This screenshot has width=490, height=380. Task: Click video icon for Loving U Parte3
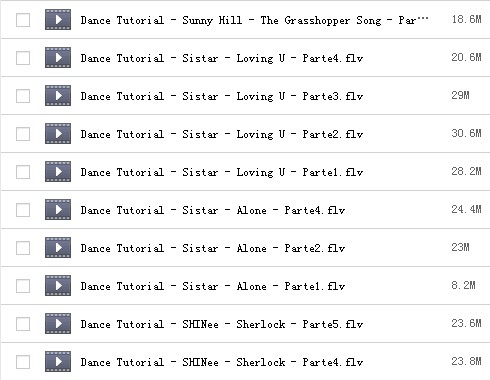[x=58, y=96]
